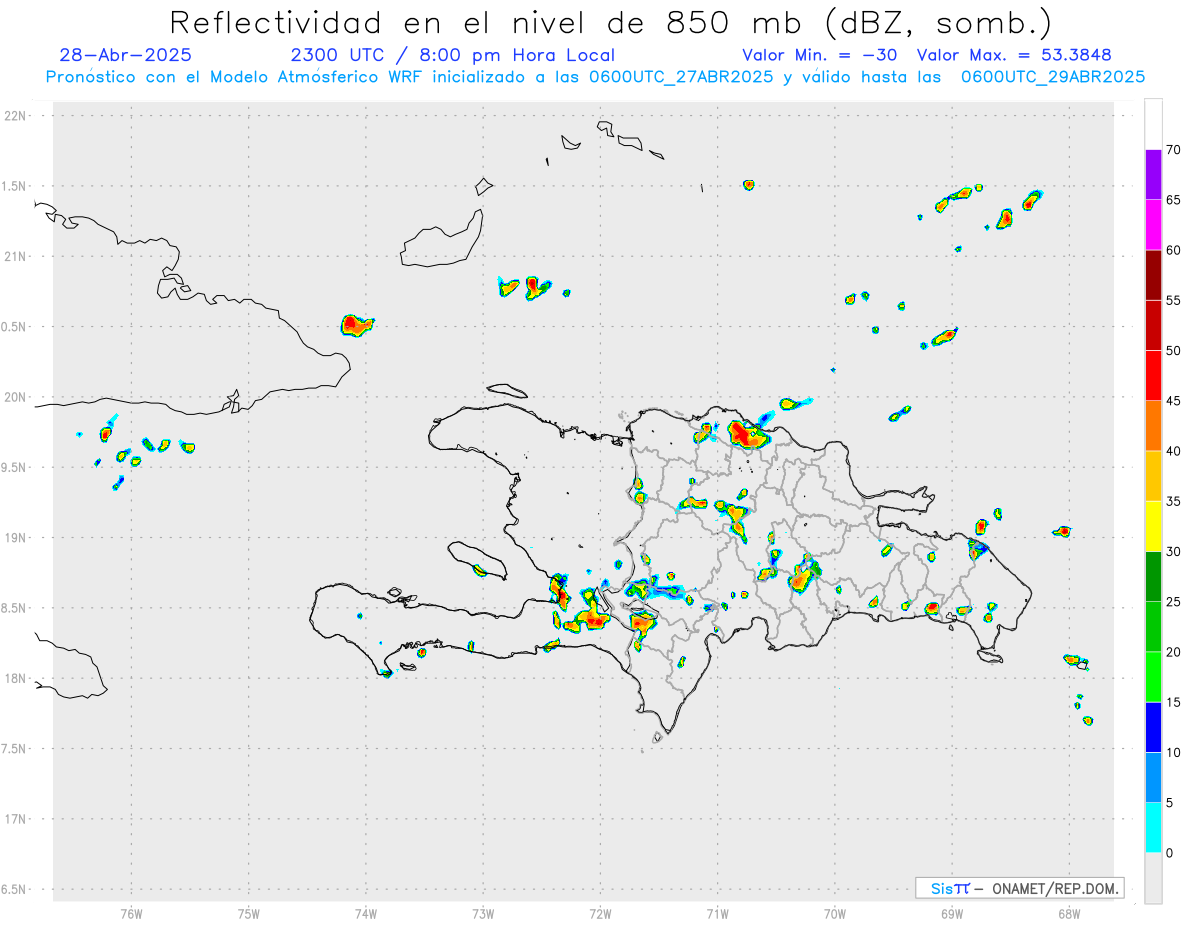This screenshot has height=927, width=1200.
Task: Click the longitude label '73W'
Action: click(483, 914)
